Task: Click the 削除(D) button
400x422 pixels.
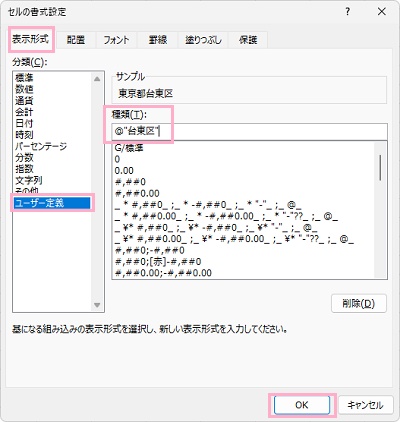Action: click(359, 303)
